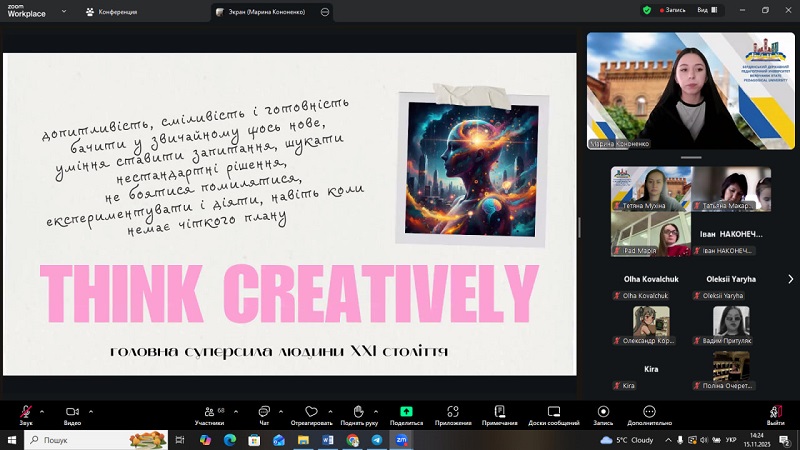This screenshot has height=450, width=800.
Task: Open the Zoom Workplace dropdown chevron
Action: (65, 12)
